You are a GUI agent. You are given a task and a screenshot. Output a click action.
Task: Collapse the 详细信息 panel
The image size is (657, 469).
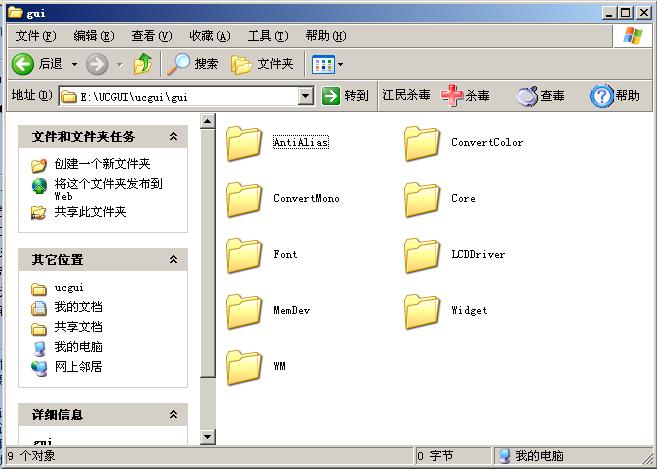(x=173, y=415)
